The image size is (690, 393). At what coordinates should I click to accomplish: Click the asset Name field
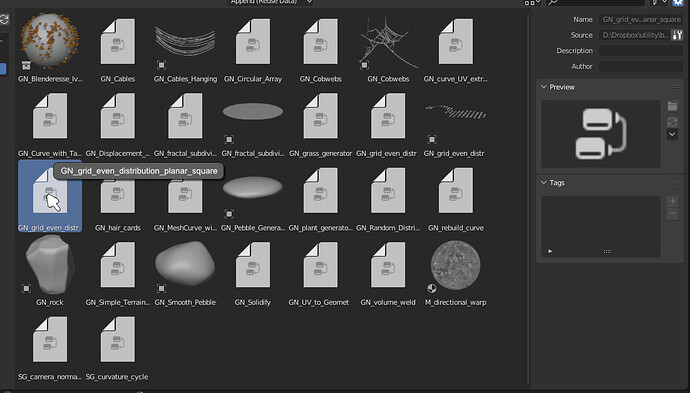641,19
